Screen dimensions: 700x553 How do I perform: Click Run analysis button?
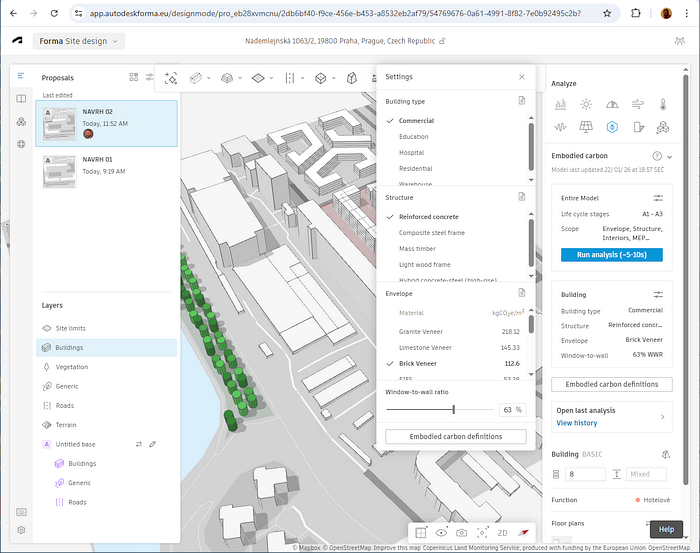coord(612,255)
